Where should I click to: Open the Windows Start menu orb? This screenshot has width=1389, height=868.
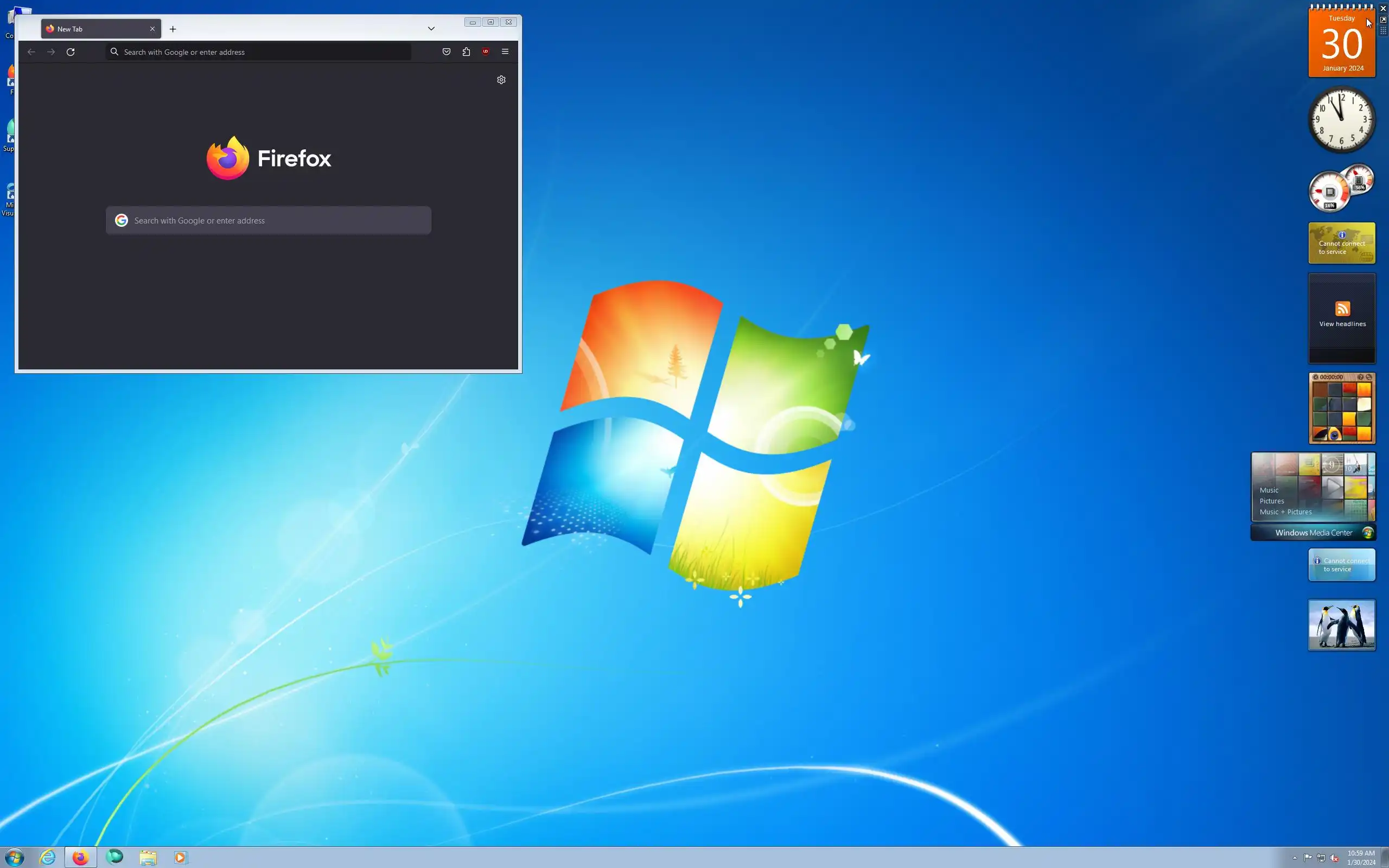(14, 857)
